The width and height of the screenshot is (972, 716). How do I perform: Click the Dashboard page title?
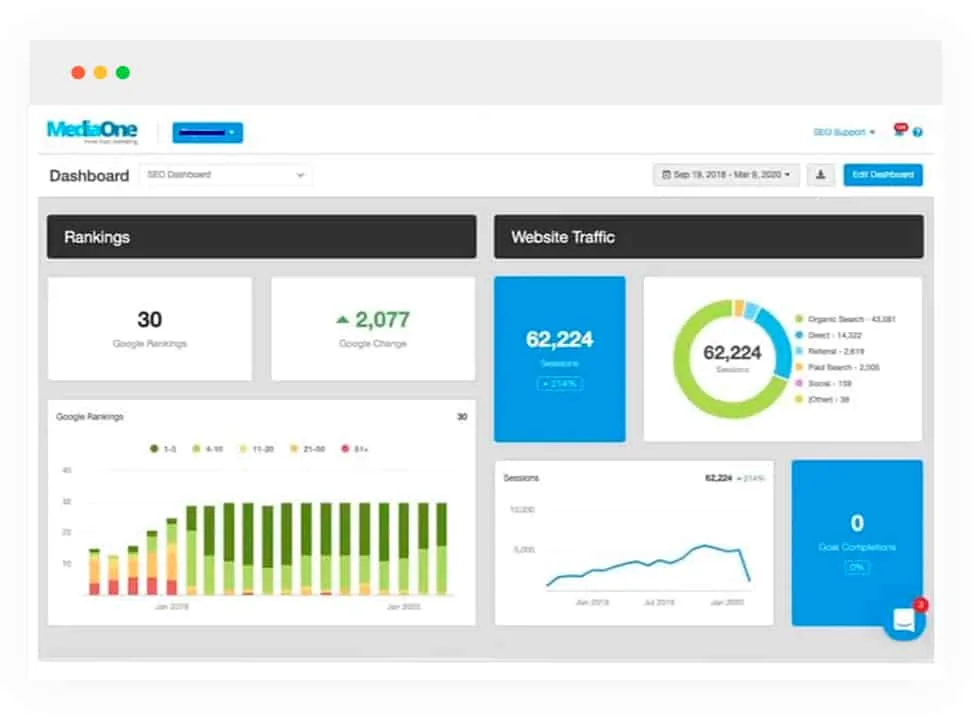pyautogui.click(x=89, y=176)
